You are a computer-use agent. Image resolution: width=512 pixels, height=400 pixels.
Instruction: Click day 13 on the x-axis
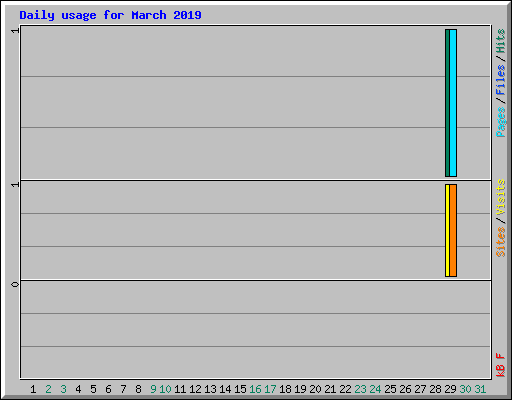(210, 389)
